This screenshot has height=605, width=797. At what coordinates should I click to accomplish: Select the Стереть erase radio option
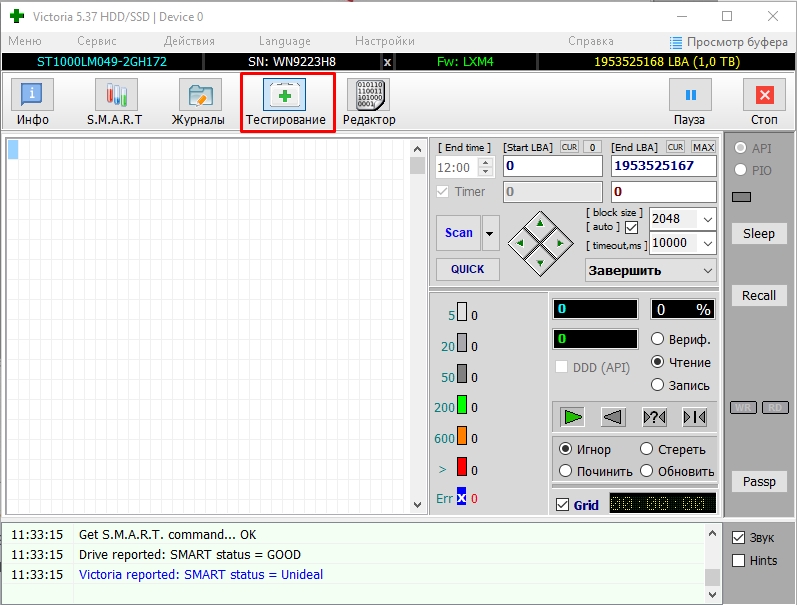click(x=646, y=449)
